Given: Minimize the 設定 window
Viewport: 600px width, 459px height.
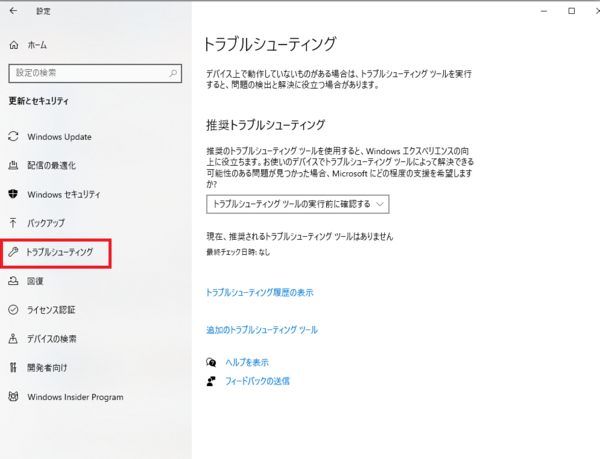Looking at the screenshot, I should [544, 11].
